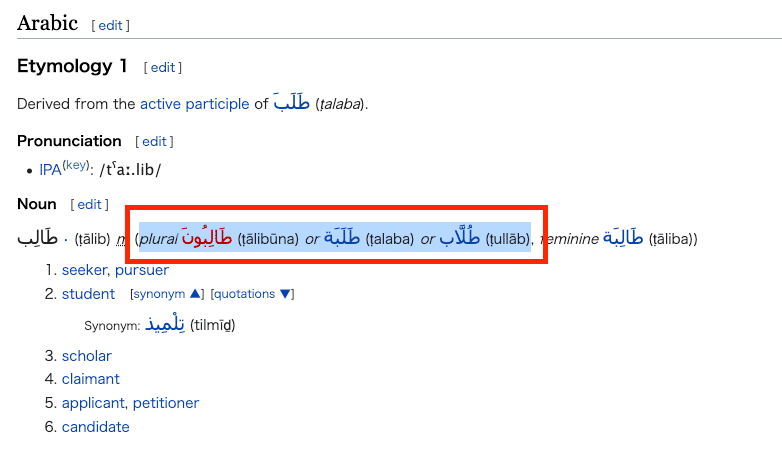Click the red ṭālibūna plural link
Viewport: 782px width, 449px height.
(208, 239)
